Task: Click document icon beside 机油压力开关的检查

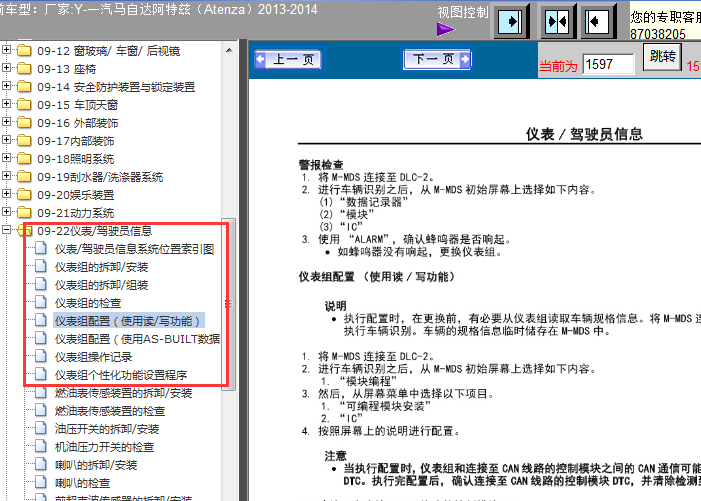Action: (x=41, y=446)
